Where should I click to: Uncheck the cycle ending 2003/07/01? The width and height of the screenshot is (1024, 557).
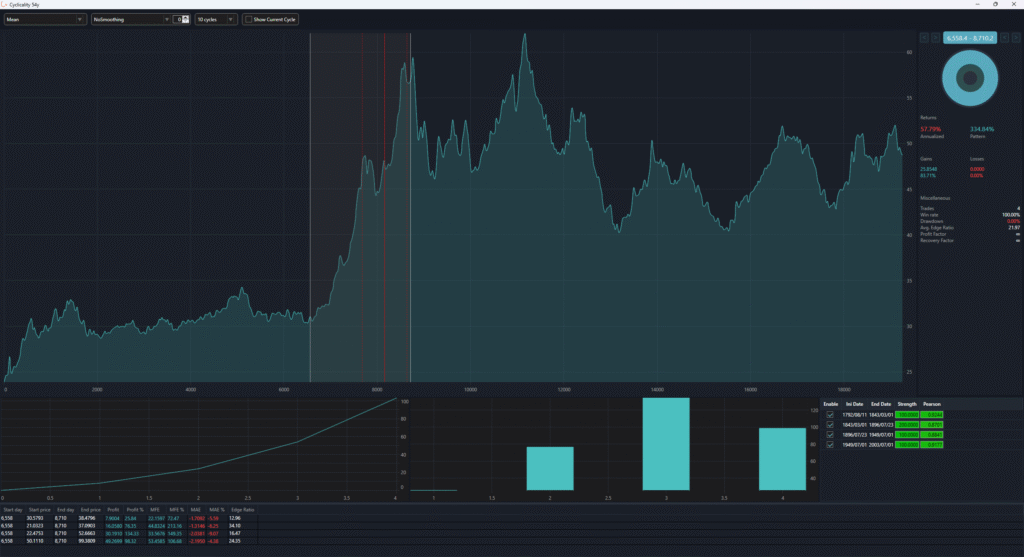[x=829, y=445]
